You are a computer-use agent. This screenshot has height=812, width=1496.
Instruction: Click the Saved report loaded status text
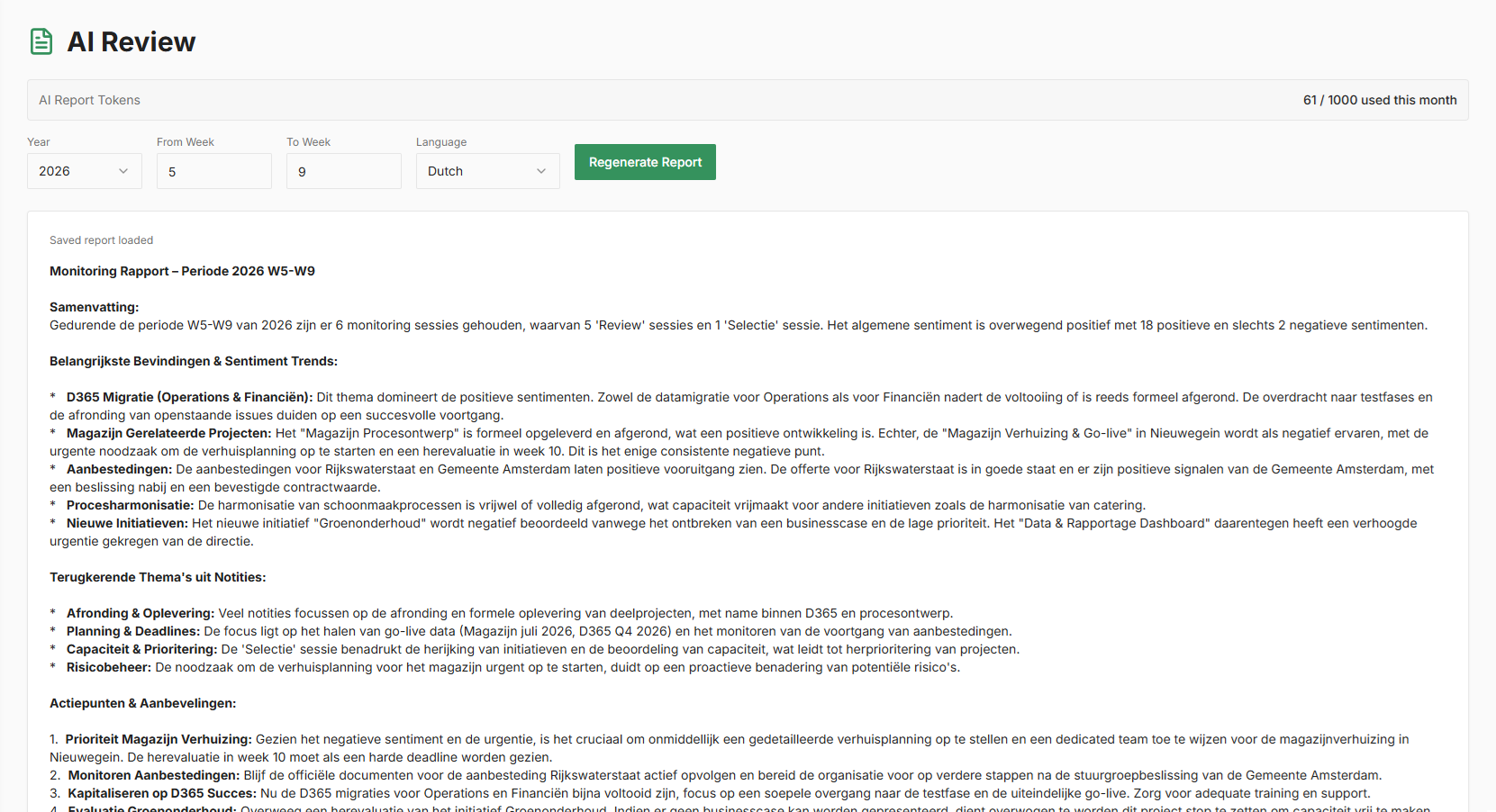[x=101, y=239]
